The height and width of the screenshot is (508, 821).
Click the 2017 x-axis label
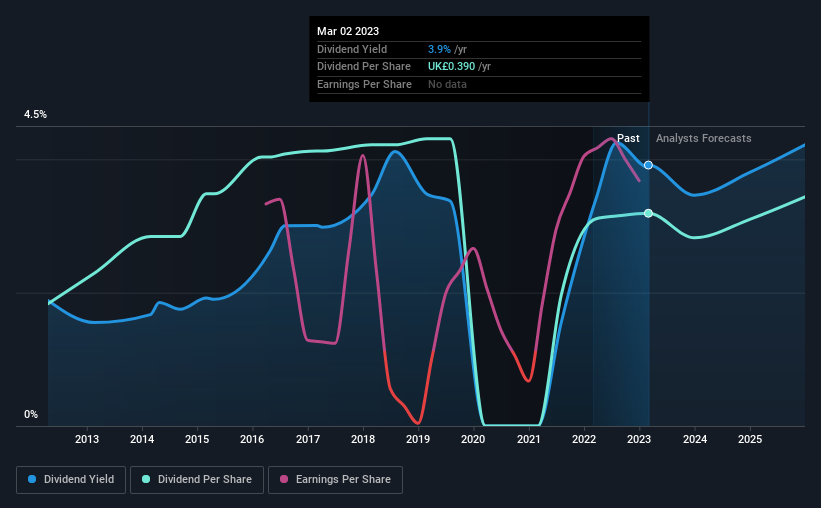(x=308, y=439)
